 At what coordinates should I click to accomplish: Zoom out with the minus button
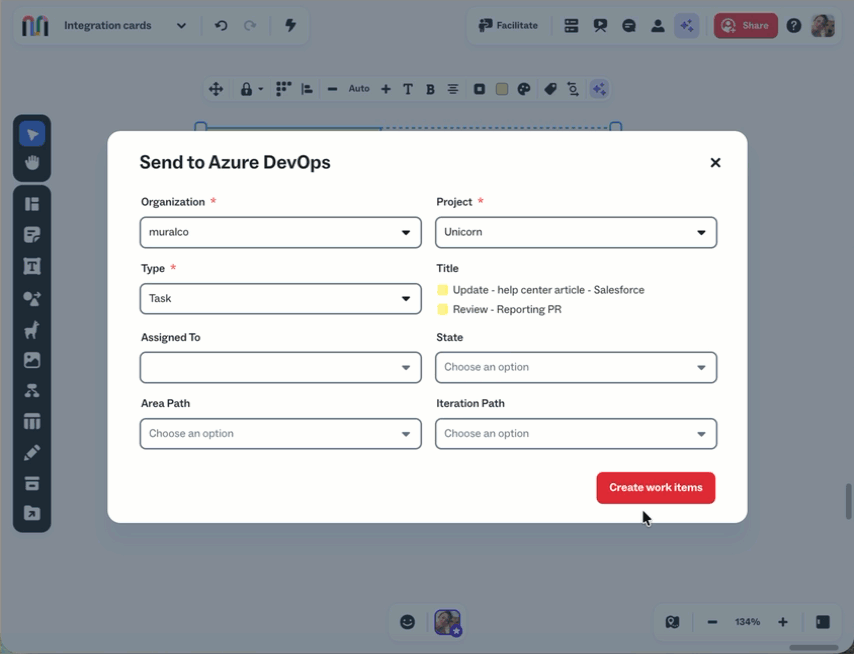click(712, 622)
